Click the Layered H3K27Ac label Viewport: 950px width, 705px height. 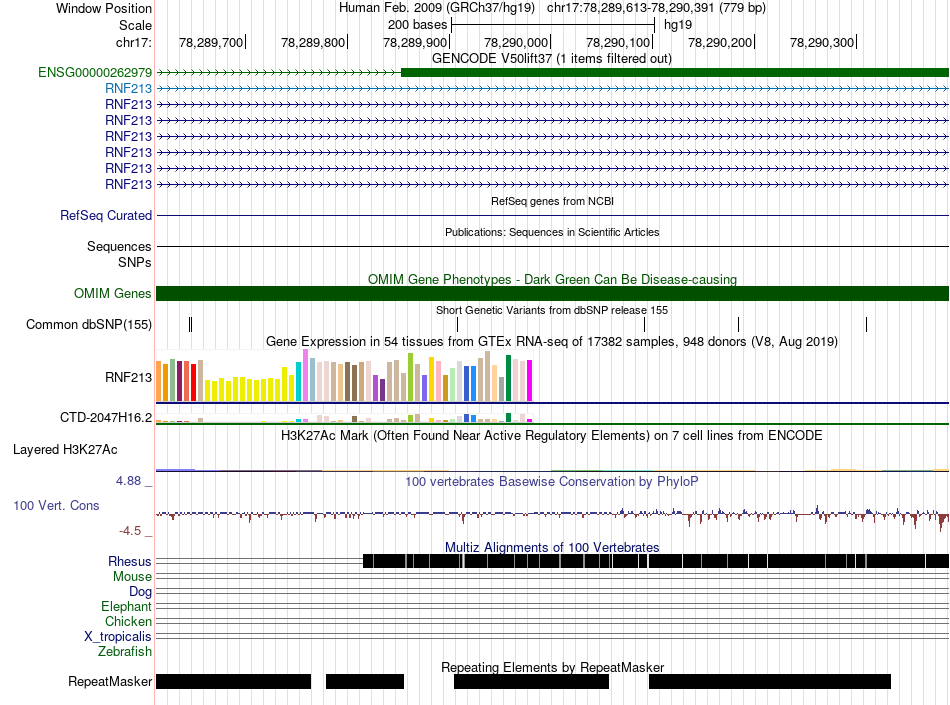point(65,449)
